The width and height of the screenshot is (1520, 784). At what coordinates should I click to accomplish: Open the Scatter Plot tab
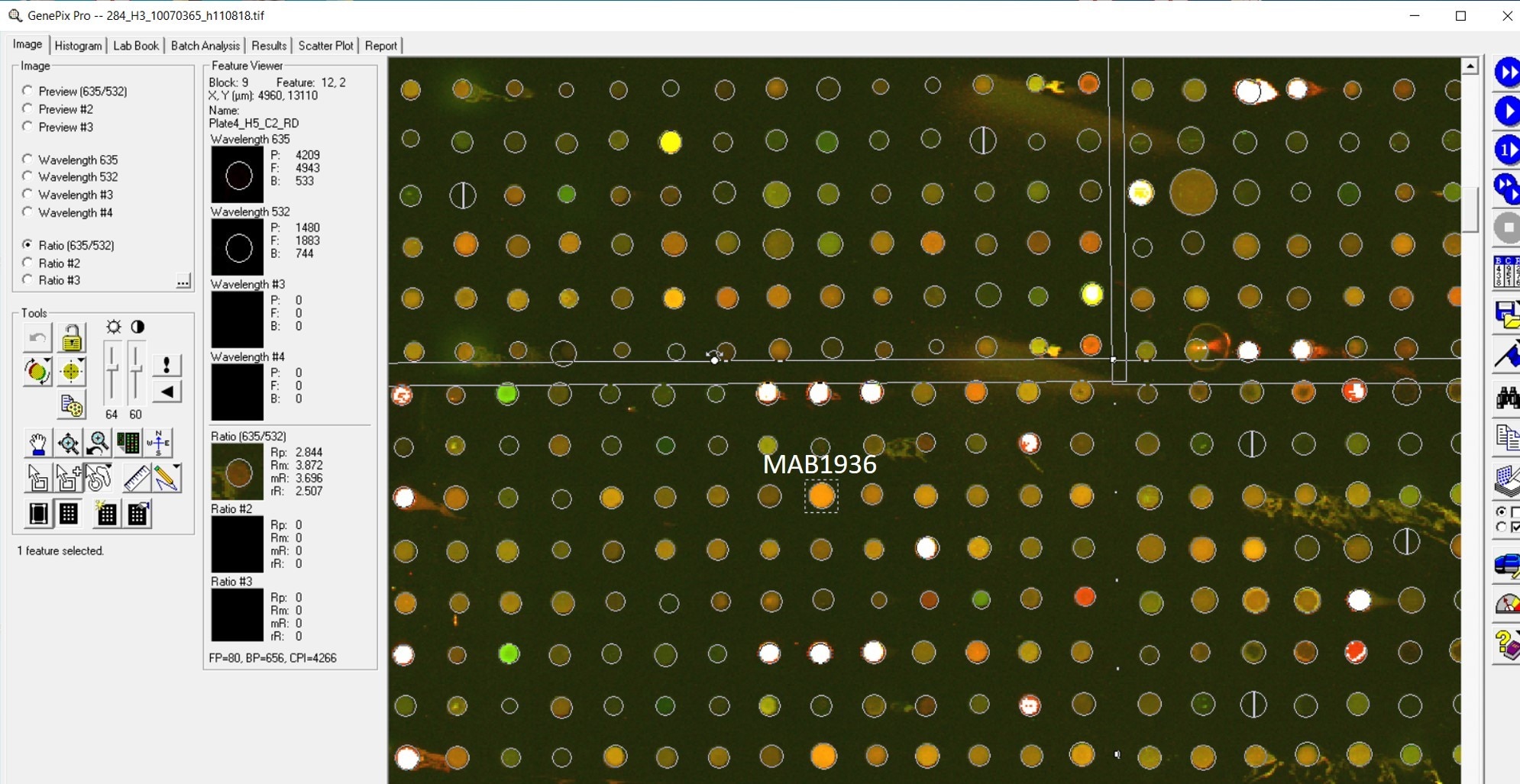(x=325, y=46)
